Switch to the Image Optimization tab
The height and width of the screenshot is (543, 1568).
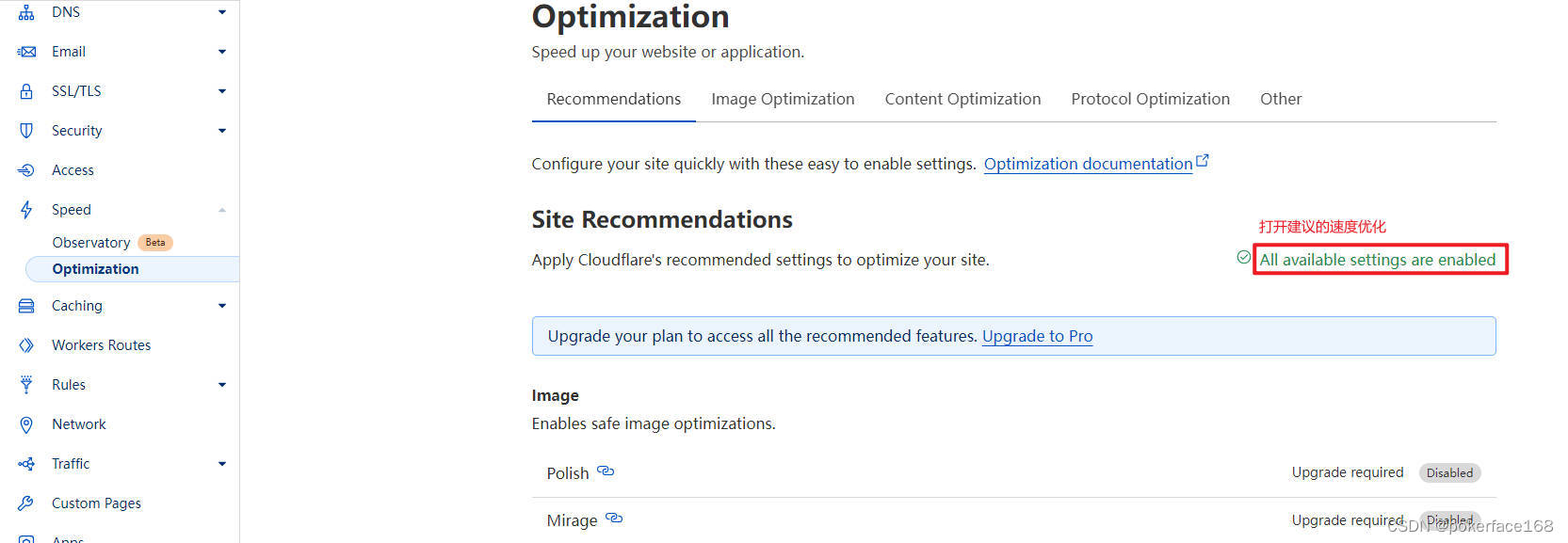783,99
